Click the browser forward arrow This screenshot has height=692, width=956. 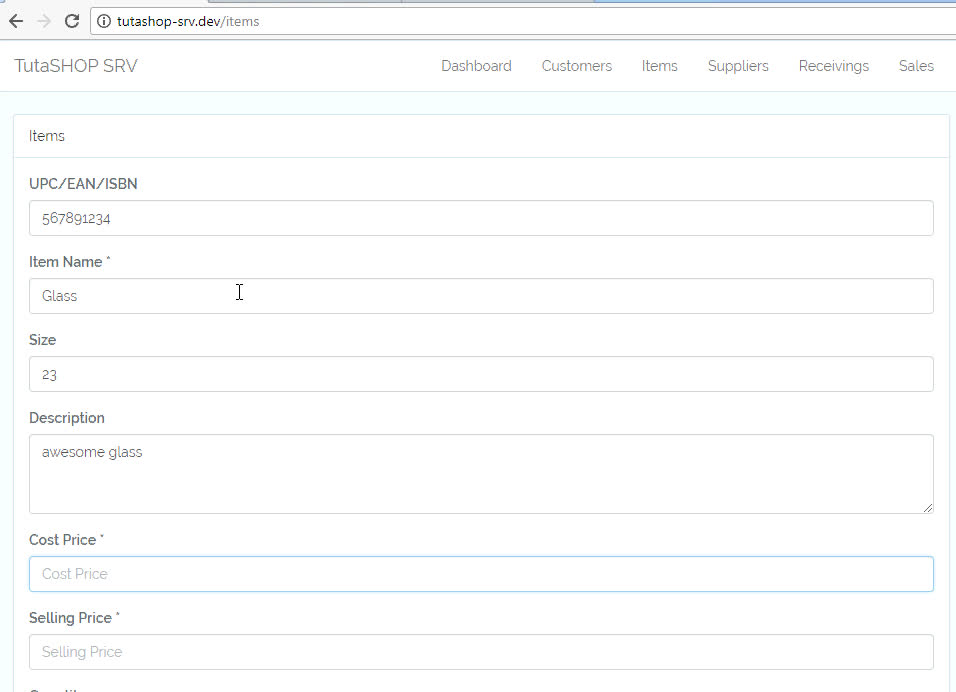tap(43, 21)
